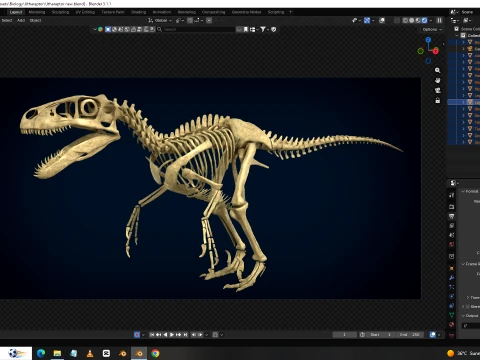This screenshot has width=480, height=360.
Task: Toggle viewport gizmo display button
Action: tap(367, 20)
